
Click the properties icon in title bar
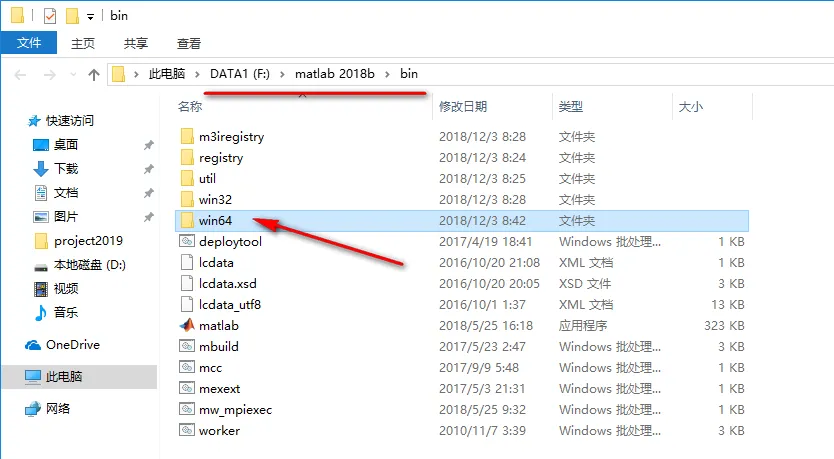point(50,16)
